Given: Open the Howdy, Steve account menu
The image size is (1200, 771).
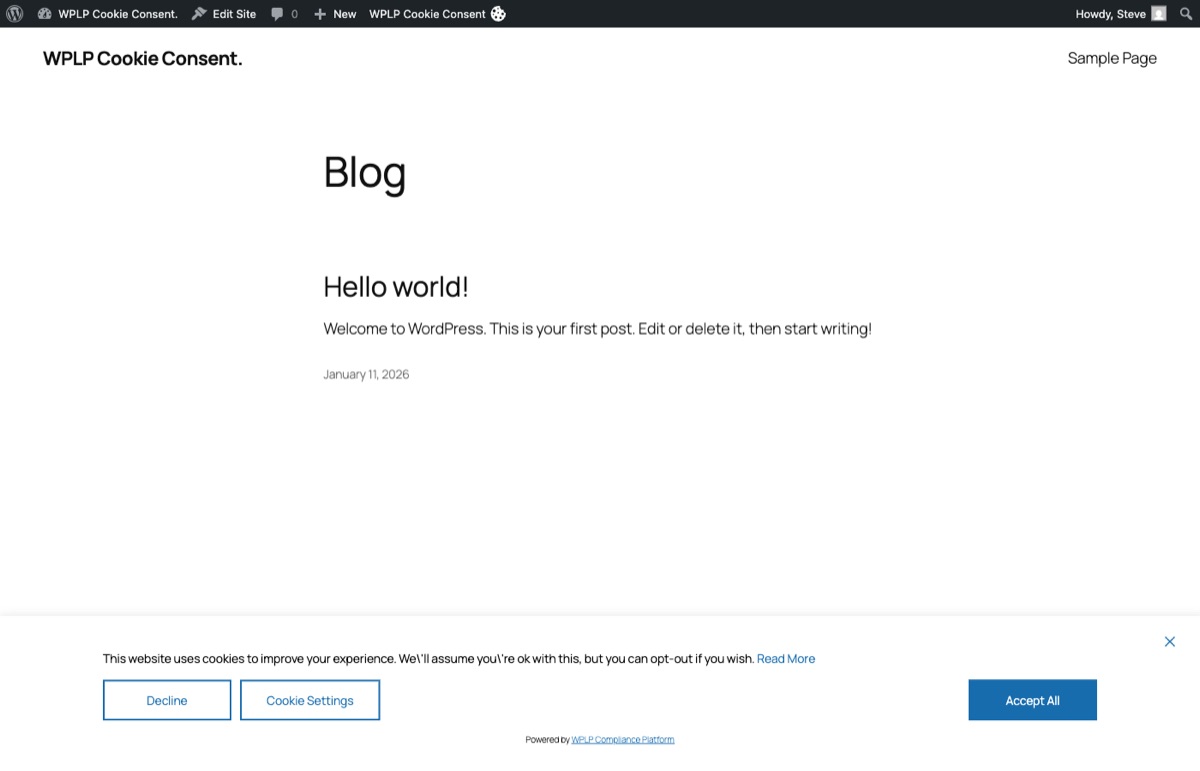Looking at the screenshot, I should tap(1120, 14).
